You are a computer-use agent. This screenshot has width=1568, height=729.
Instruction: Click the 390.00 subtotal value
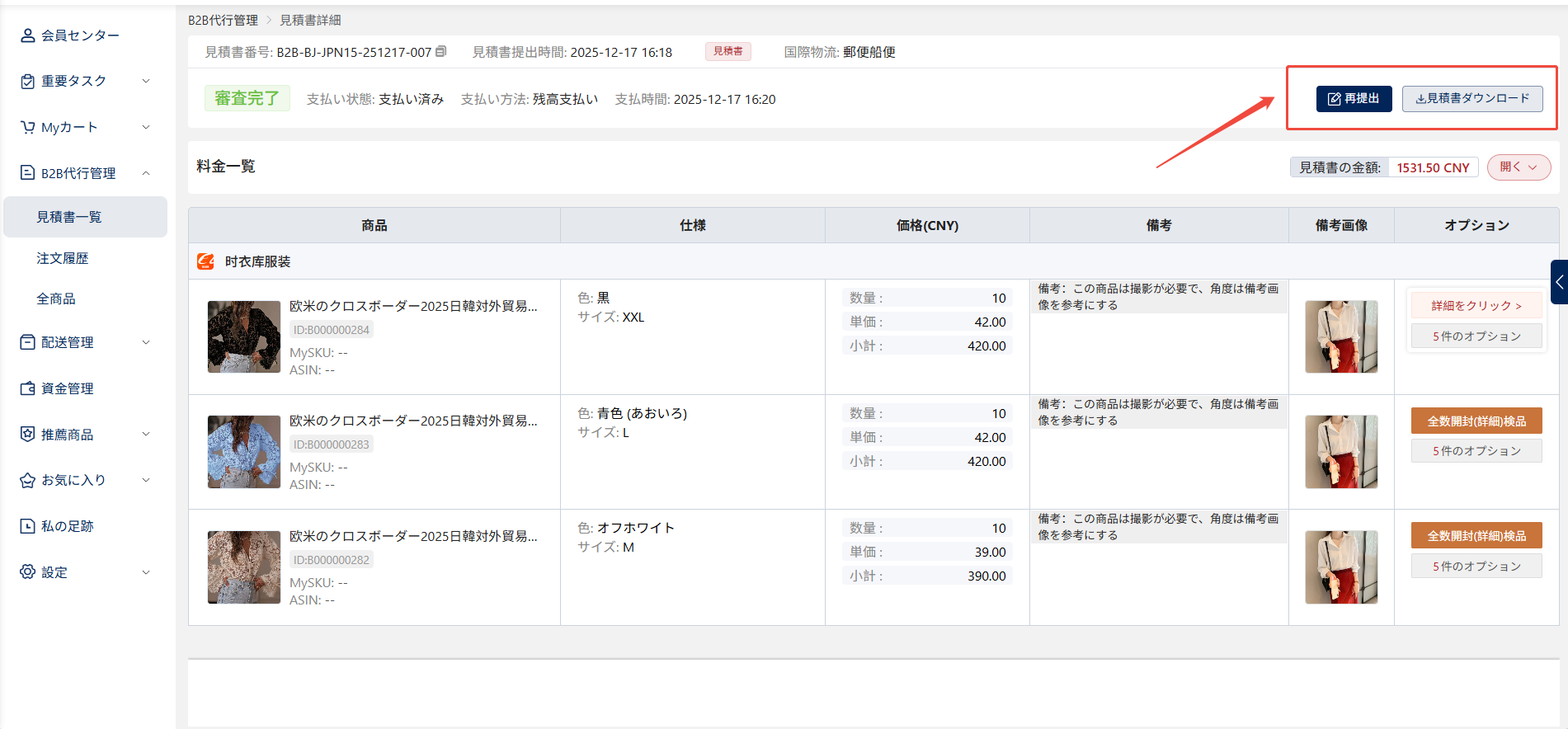(x=986, y=576)
